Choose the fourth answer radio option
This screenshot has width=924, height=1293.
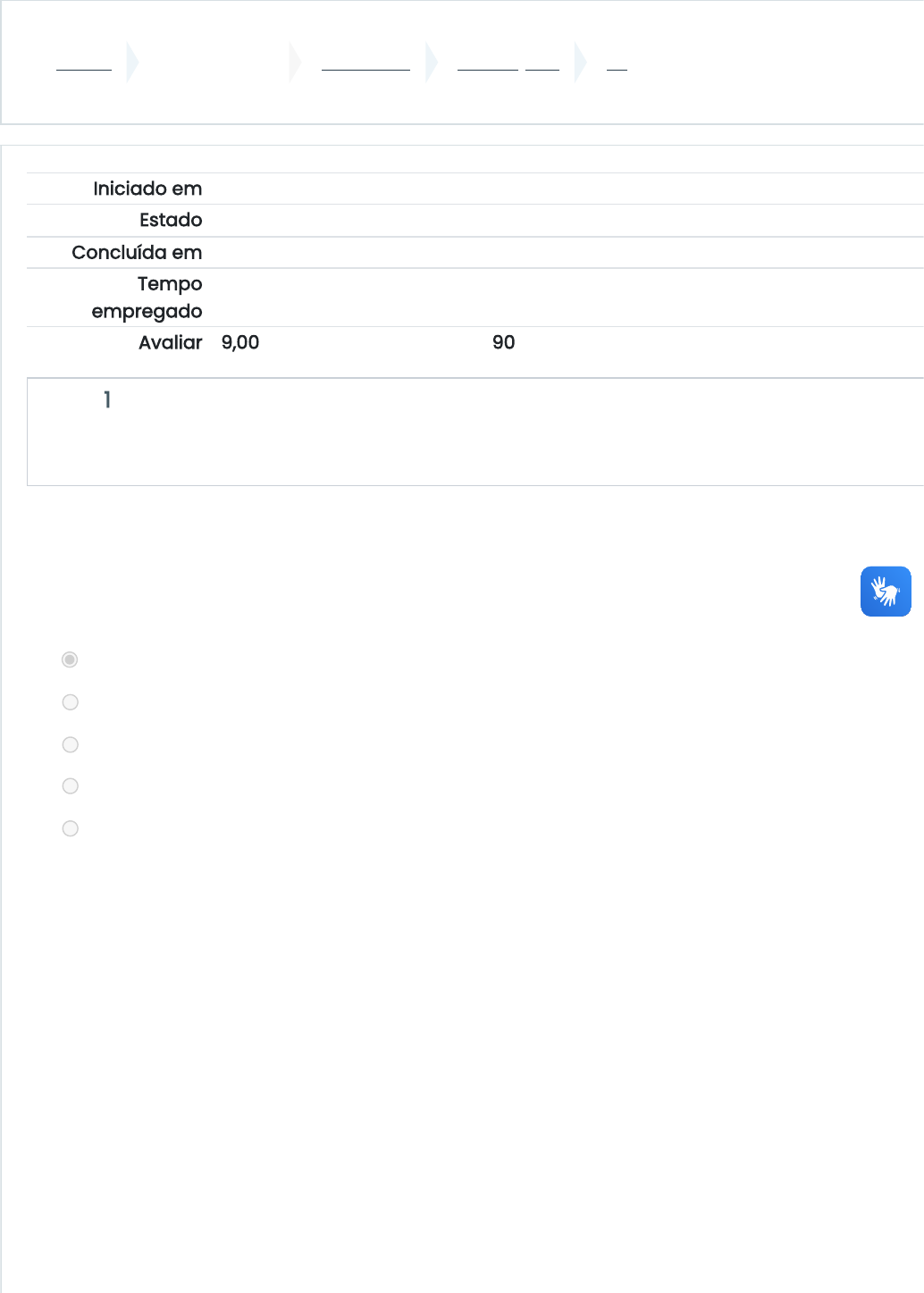(x=70, y=786)
